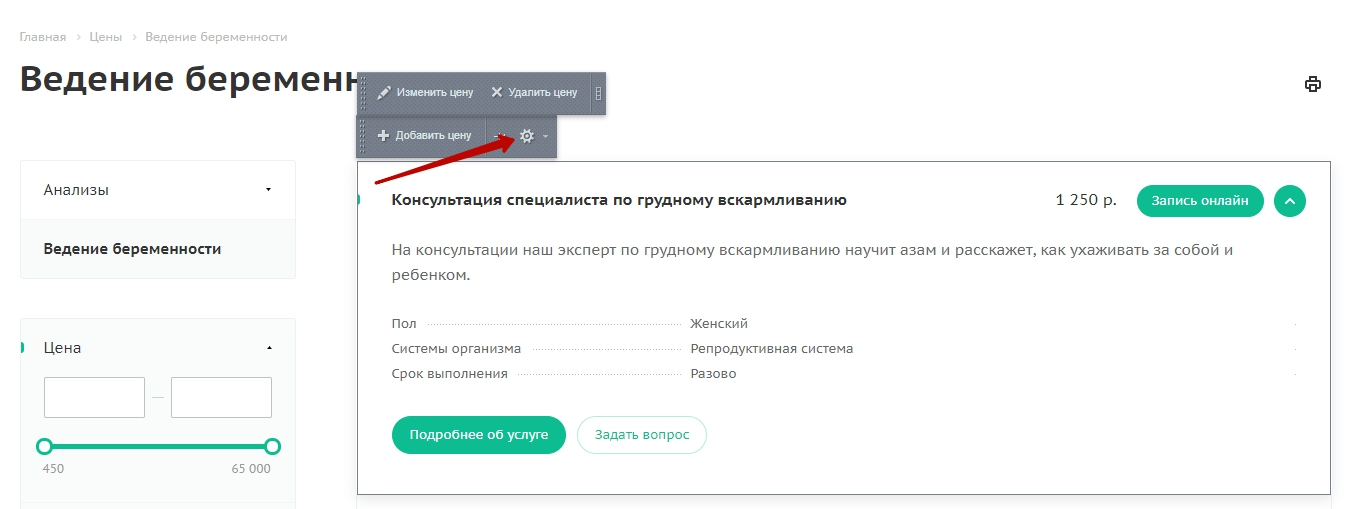Click the print icon on the page
This screenshot has height=509, width=1349.
pyautogui.click(x=1313, y=84)
